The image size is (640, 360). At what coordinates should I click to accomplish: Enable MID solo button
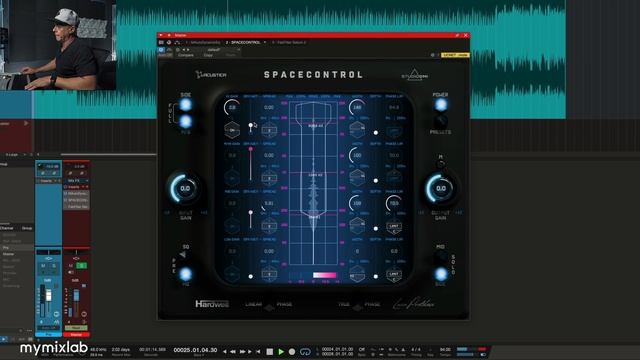point(441,256)
